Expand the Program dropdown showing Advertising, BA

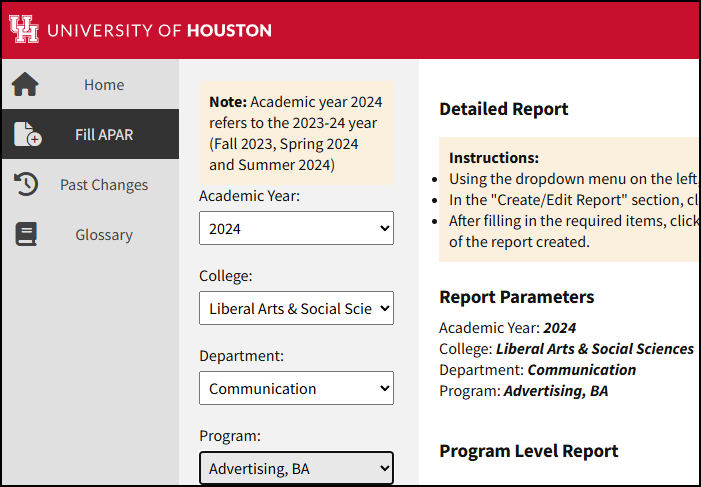(296, 468)
